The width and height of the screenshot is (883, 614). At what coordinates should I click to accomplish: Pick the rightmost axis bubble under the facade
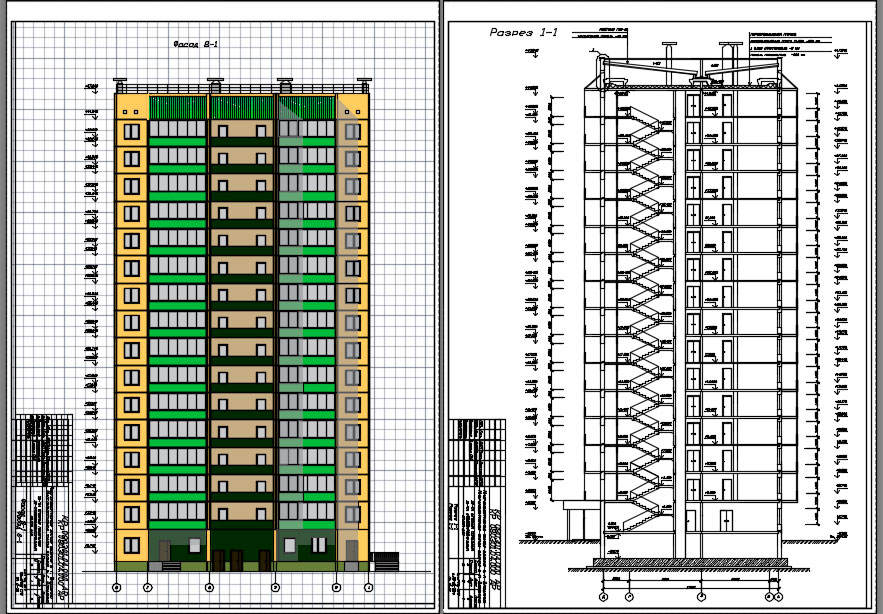click(369, 588)
